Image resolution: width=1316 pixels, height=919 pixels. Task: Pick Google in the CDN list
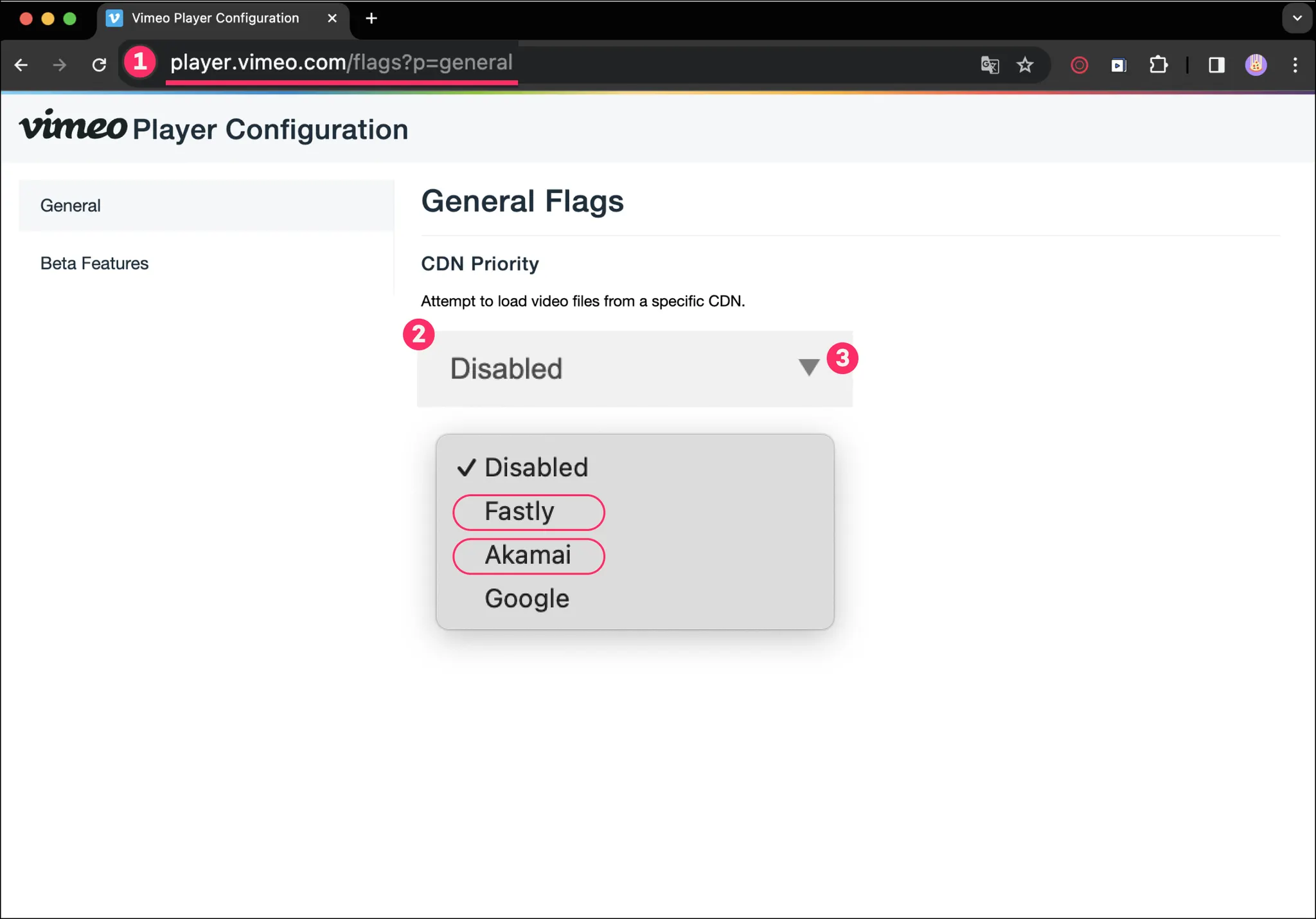coord(527,599)
